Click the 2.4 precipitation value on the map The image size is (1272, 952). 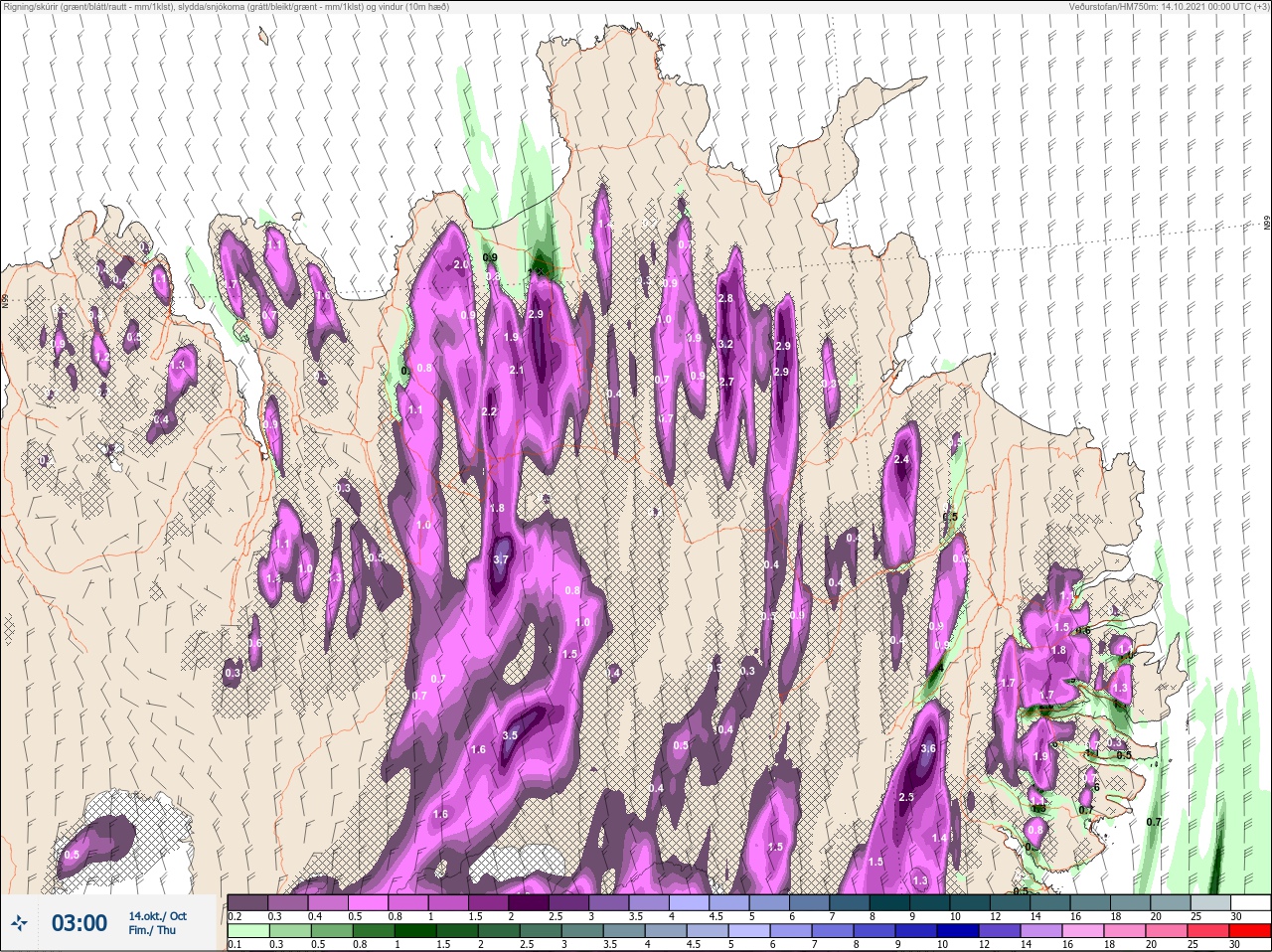tap(901, 460)
